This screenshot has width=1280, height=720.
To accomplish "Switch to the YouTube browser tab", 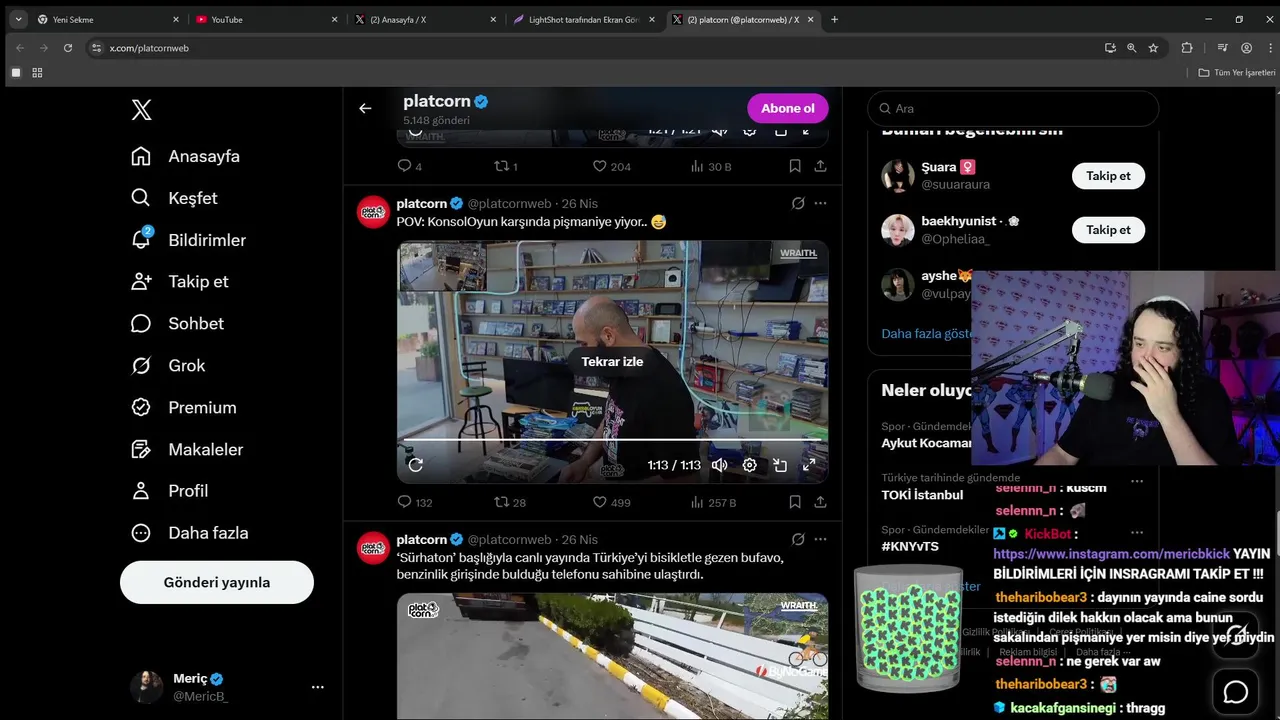I will [x=265, y=19].
